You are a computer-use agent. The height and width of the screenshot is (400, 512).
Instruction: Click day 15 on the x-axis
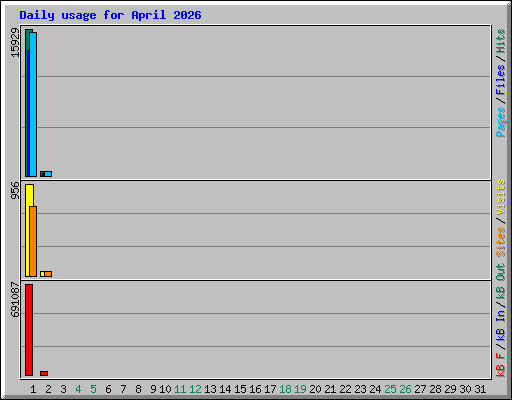pos(240,389)
